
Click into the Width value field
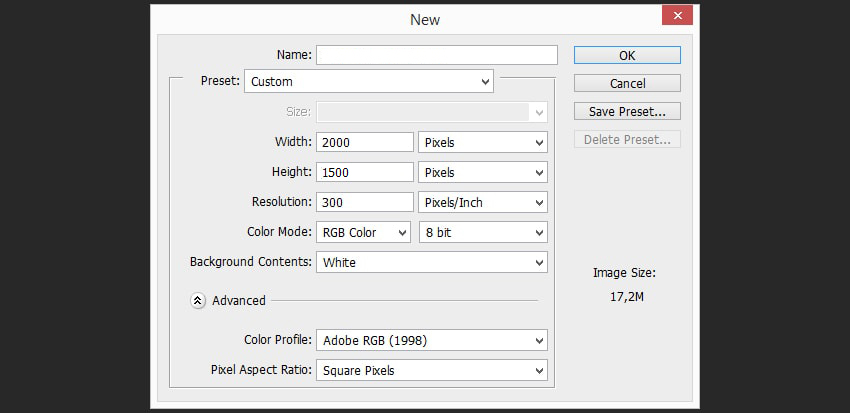pos(364,142)
